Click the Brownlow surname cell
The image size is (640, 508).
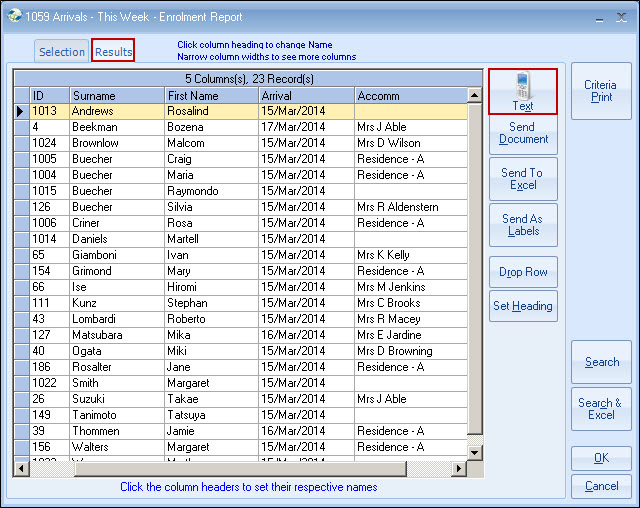click(117, 143)
